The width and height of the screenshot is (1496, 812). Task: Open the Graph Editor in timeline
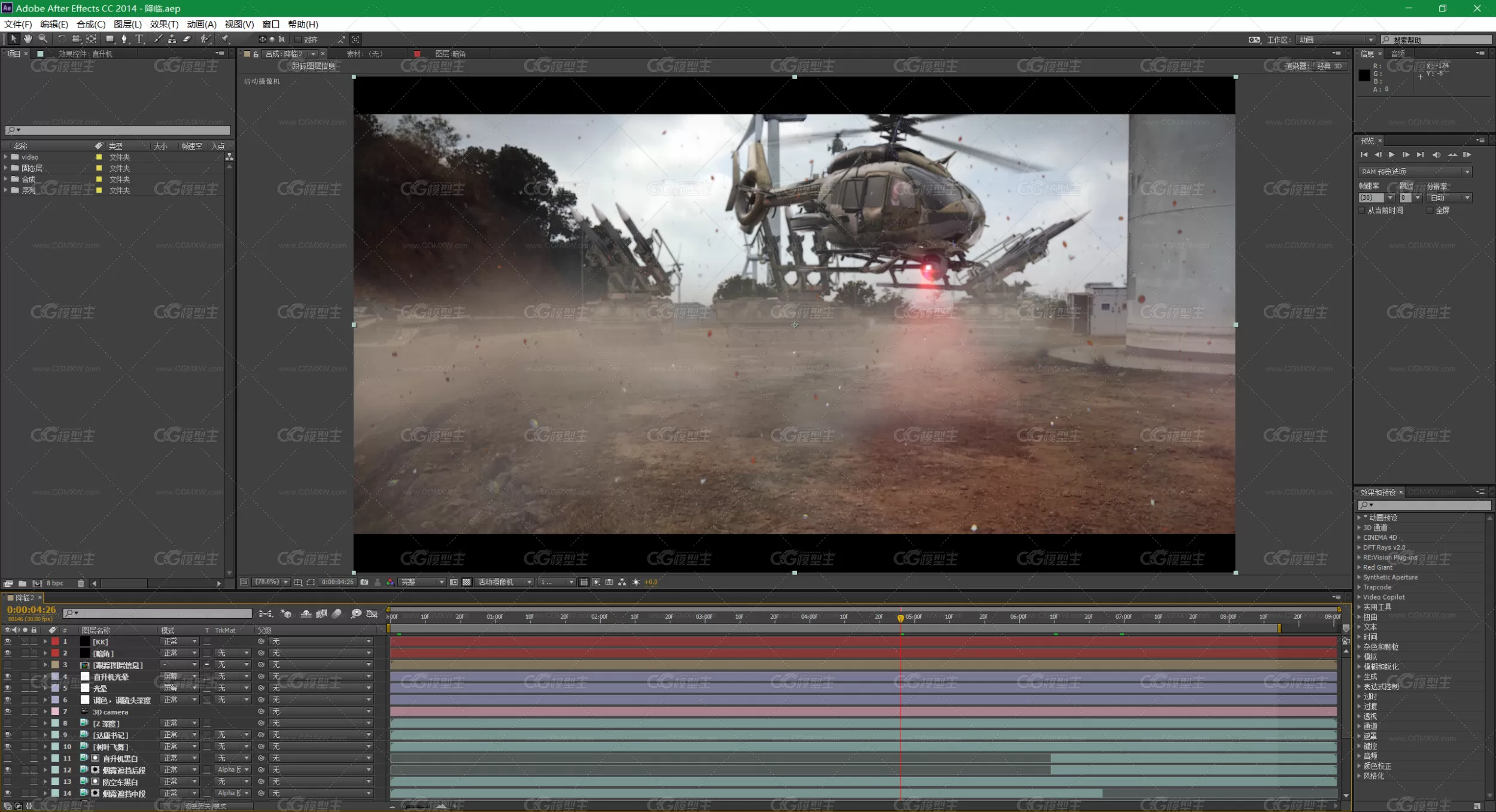click(x=372, y=614)
